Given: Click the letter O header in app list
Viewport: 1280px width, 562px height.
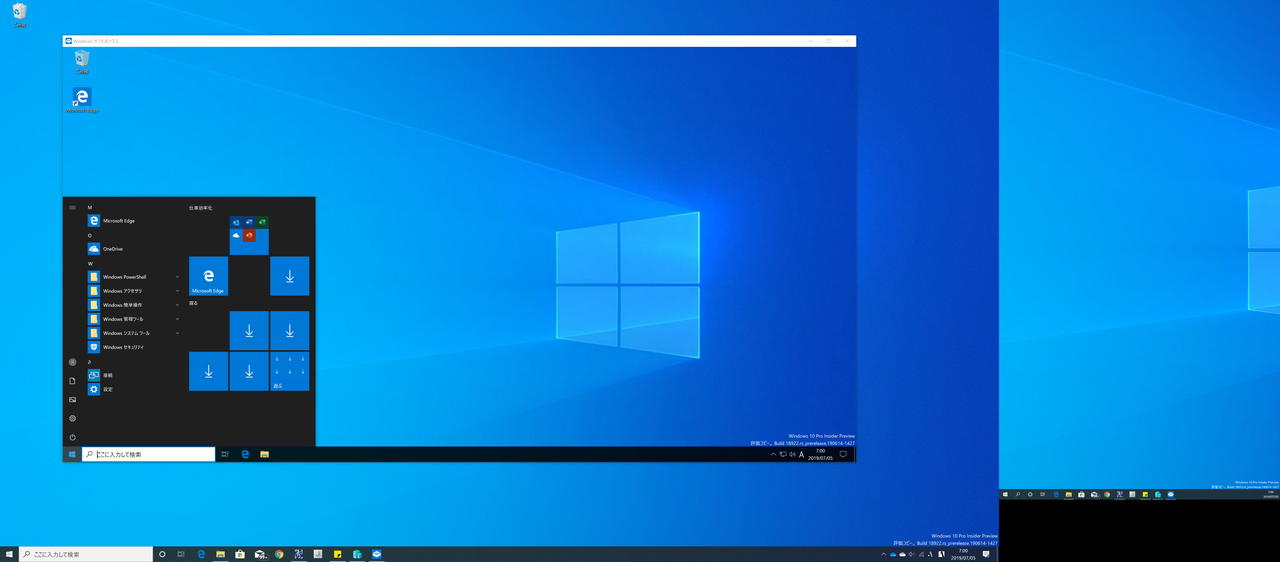Looking at the screenshot, I should click(90, 236).
